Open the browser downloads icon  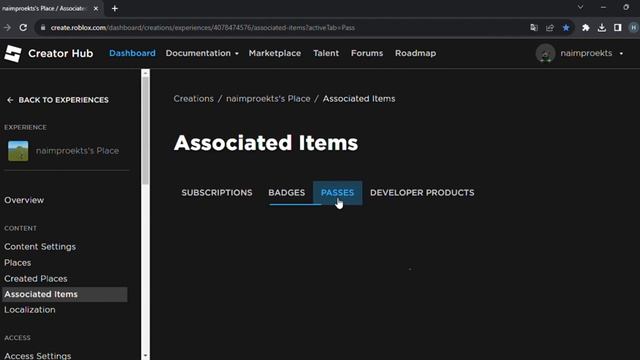coord(602,28)
